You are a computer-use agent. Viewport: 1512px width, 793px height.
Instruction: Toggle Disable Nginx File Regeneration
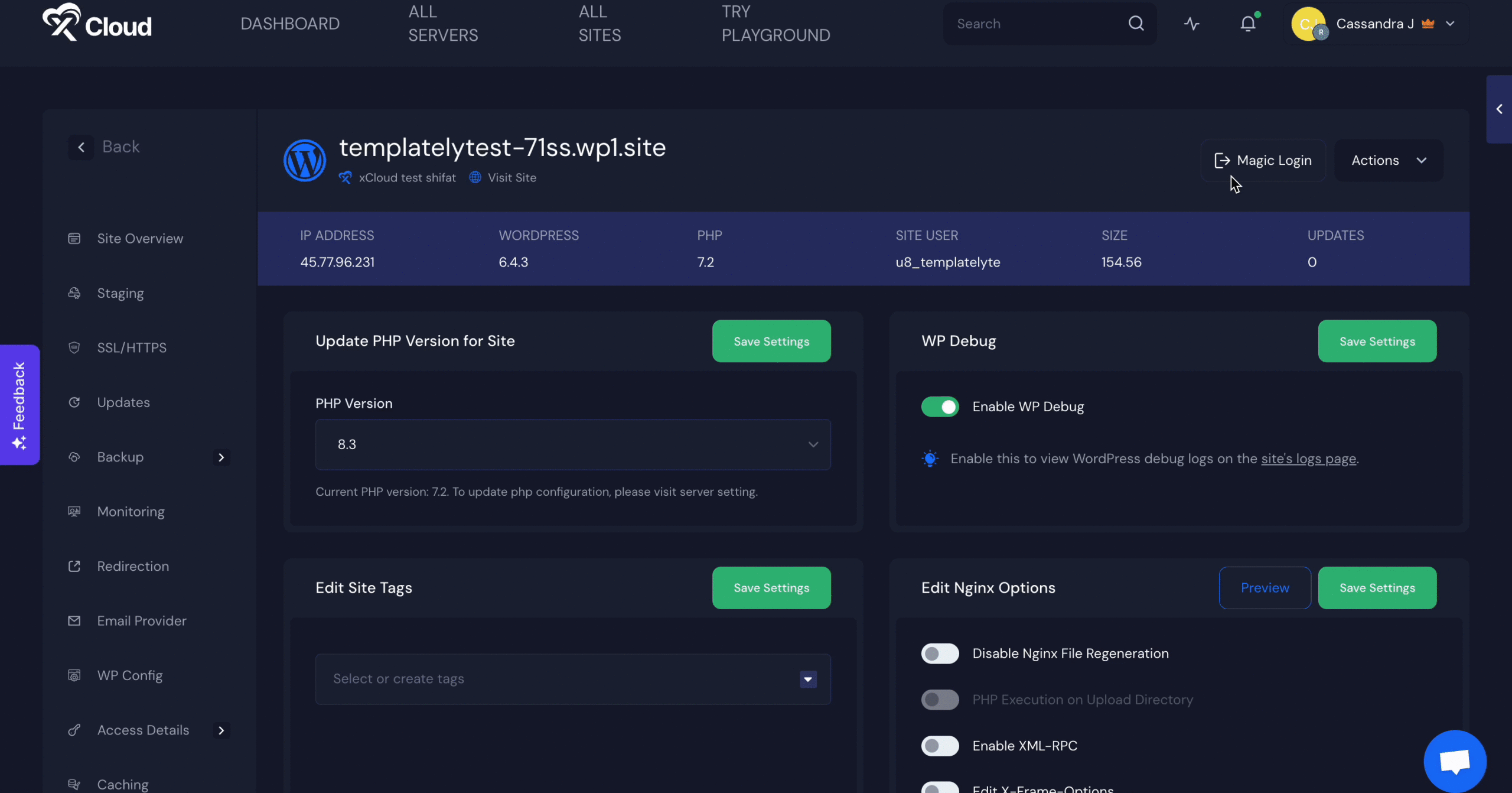click(x=940, y=654)
